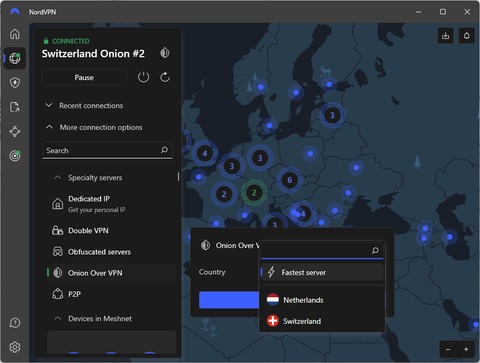This screenshot has width=480, height=363.
Task: Disconnect using the power icon
Action: click(x=143, y=77)
